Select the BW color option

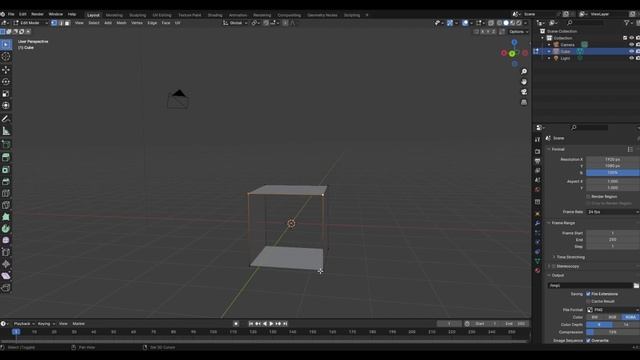pyautogui.click(x=595, y=317)
